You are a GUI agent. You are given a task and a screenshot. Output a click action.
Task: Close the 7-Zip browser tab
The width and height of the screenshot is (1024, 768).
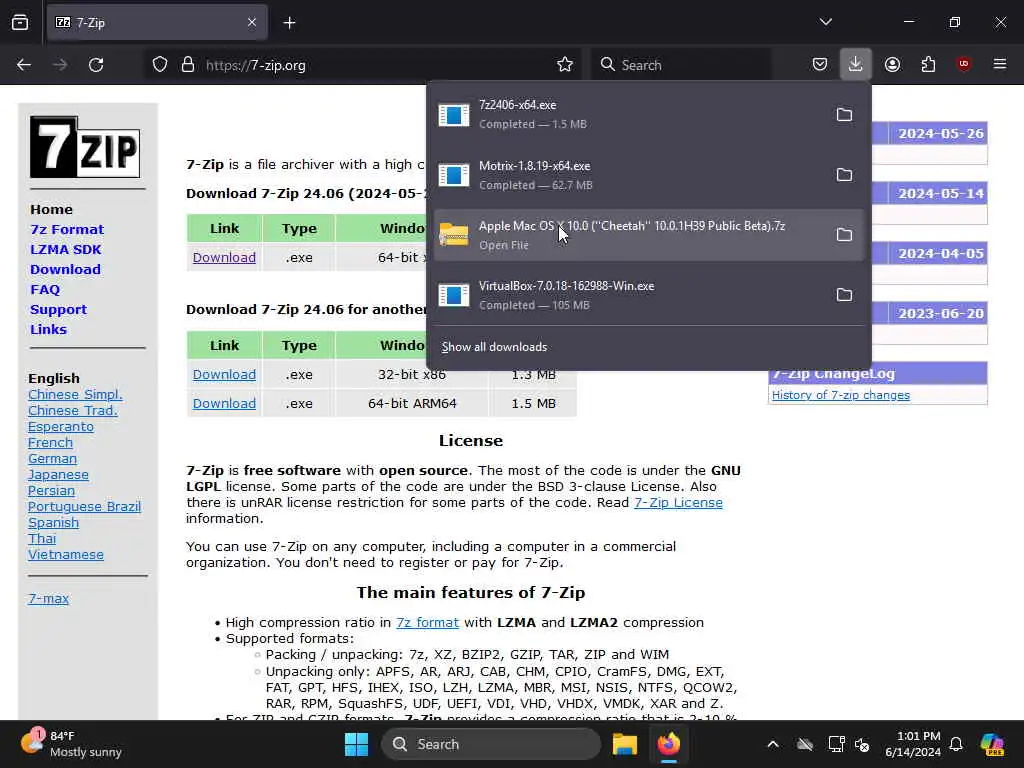coord(252,23)
